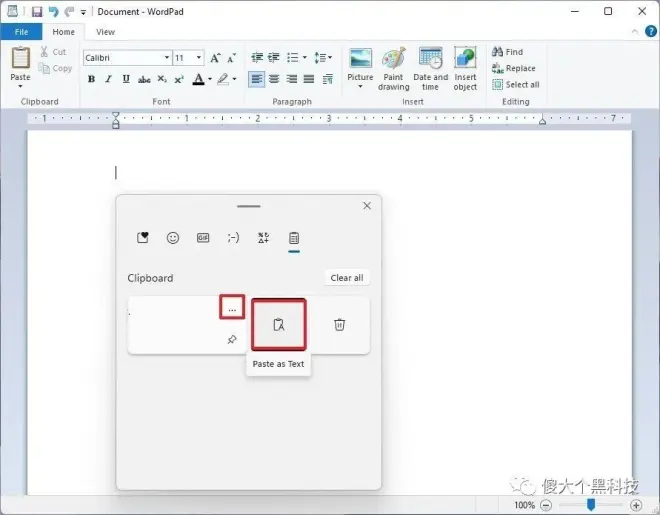
Task: Switch to the Home ribbon tab
Action: 64,32
